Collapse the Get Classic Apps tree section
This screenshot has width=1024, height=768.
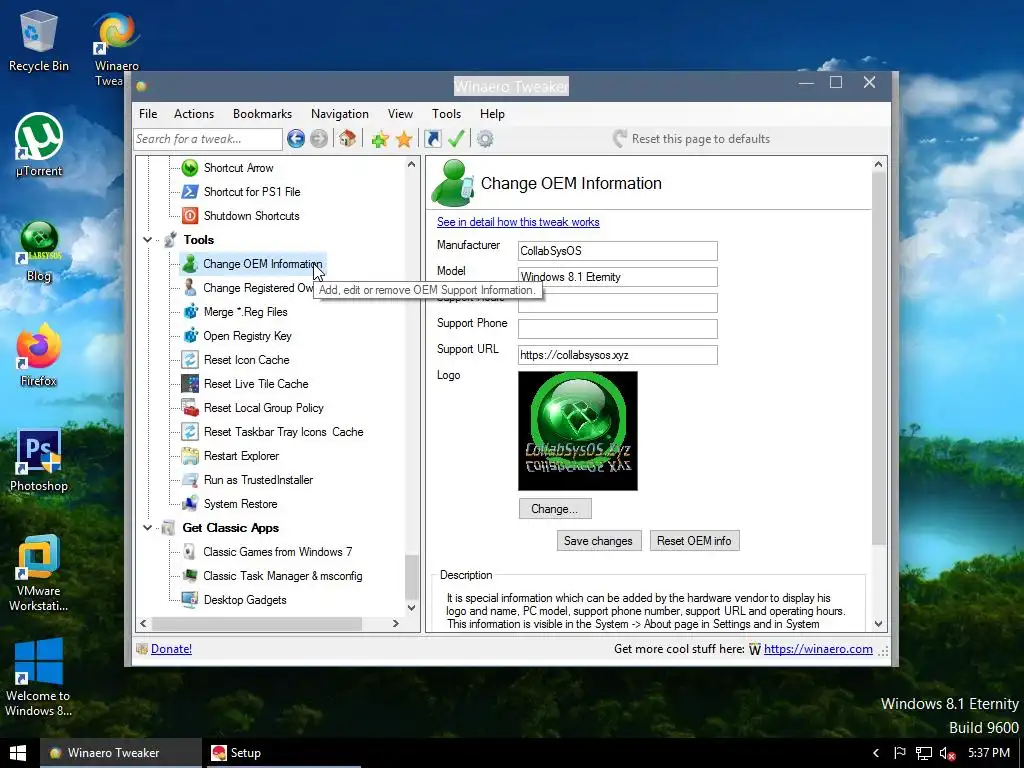point(148,528)
